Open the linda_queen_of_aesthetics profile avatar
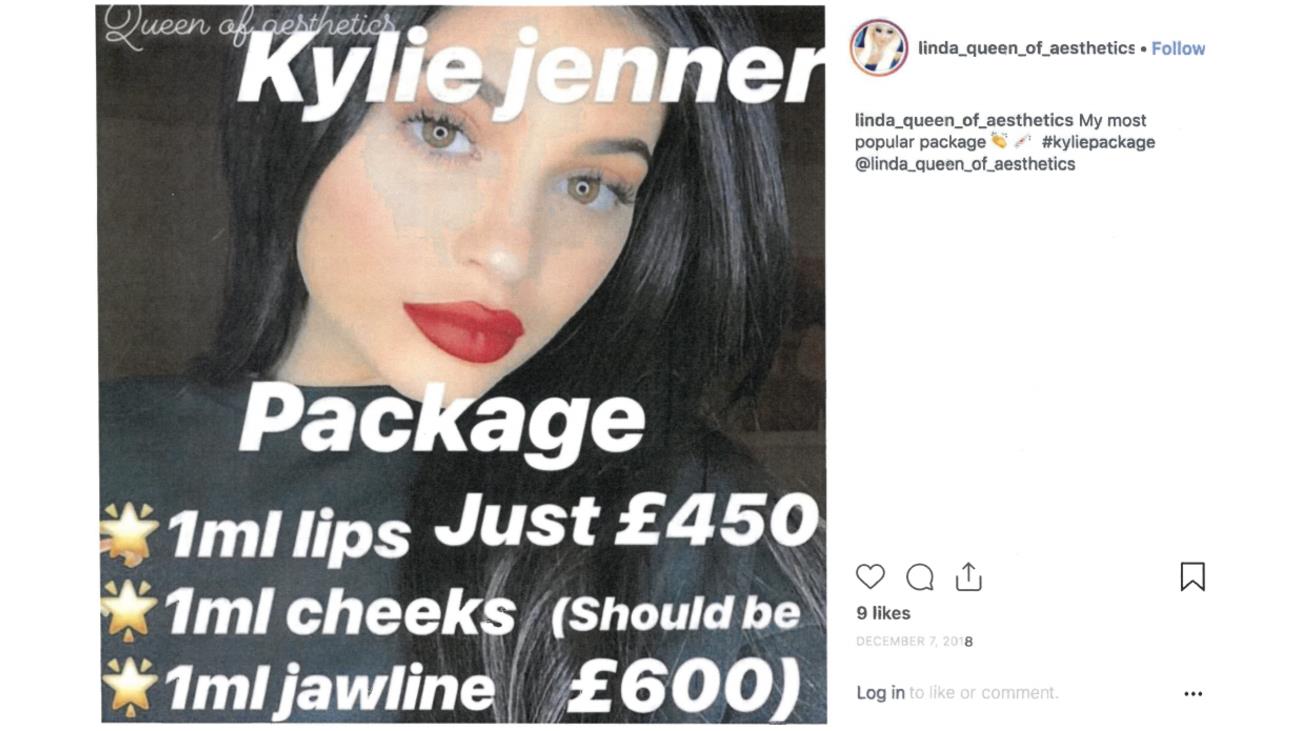 (878, 47)
